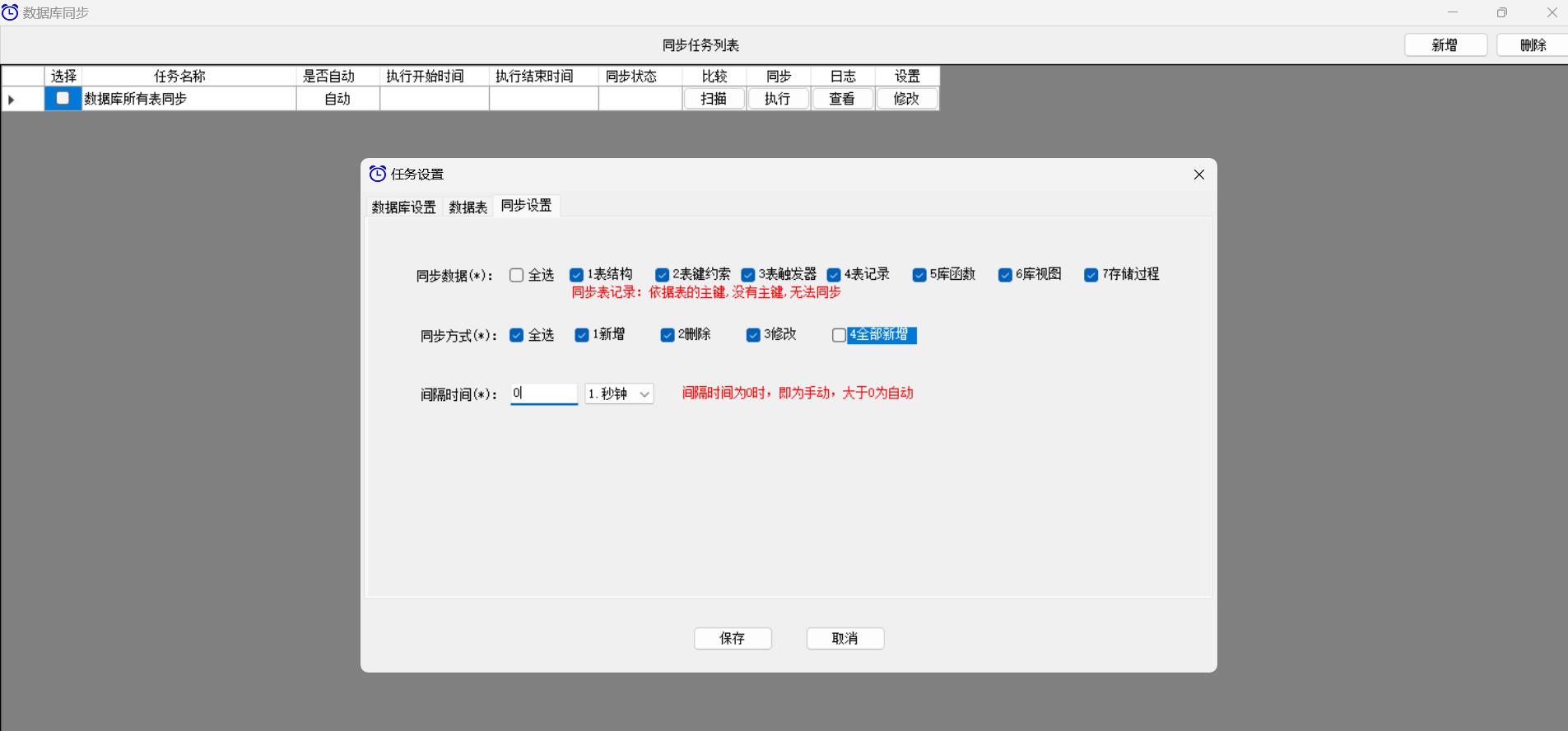Click the row indicator arrow in task list
The width and height of the screenshot is (1568, 731).
[x=12, y=100]
